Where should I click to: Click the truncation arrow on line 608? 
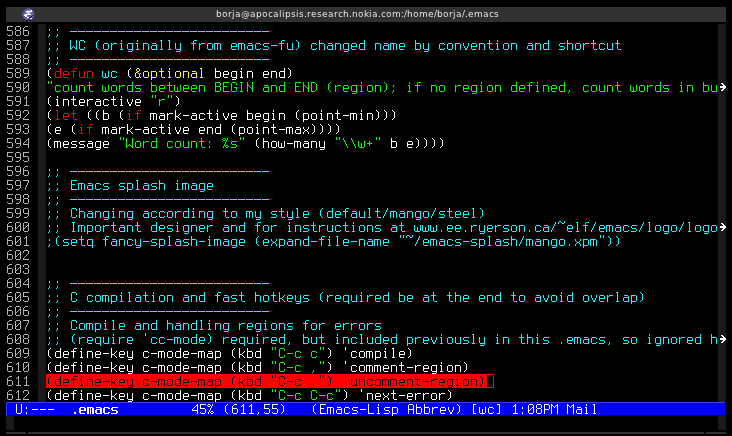click(x=723, y=339)
